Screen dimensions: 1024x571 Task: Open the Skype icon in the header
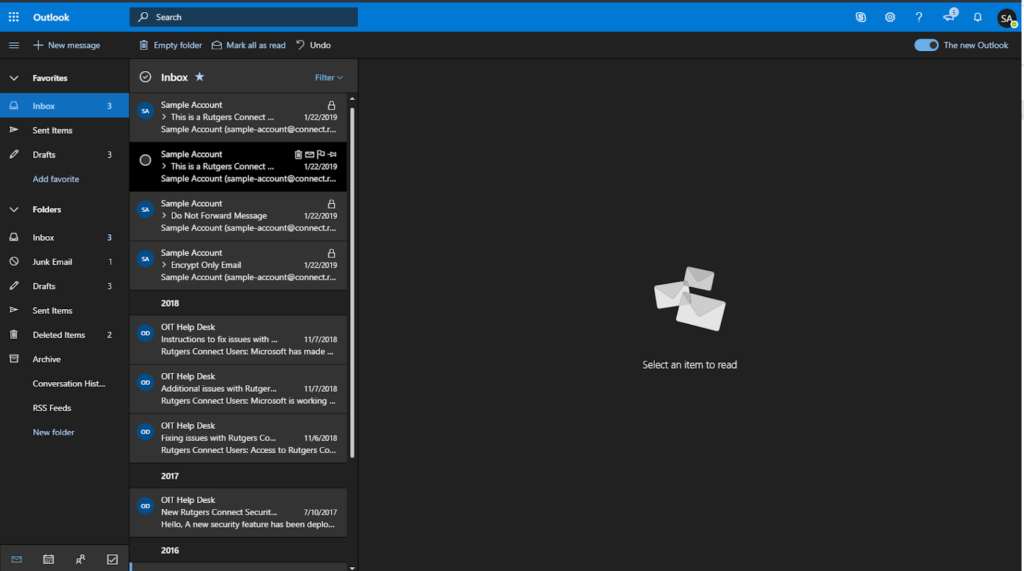pyautogui.click(x=860, y=17)
